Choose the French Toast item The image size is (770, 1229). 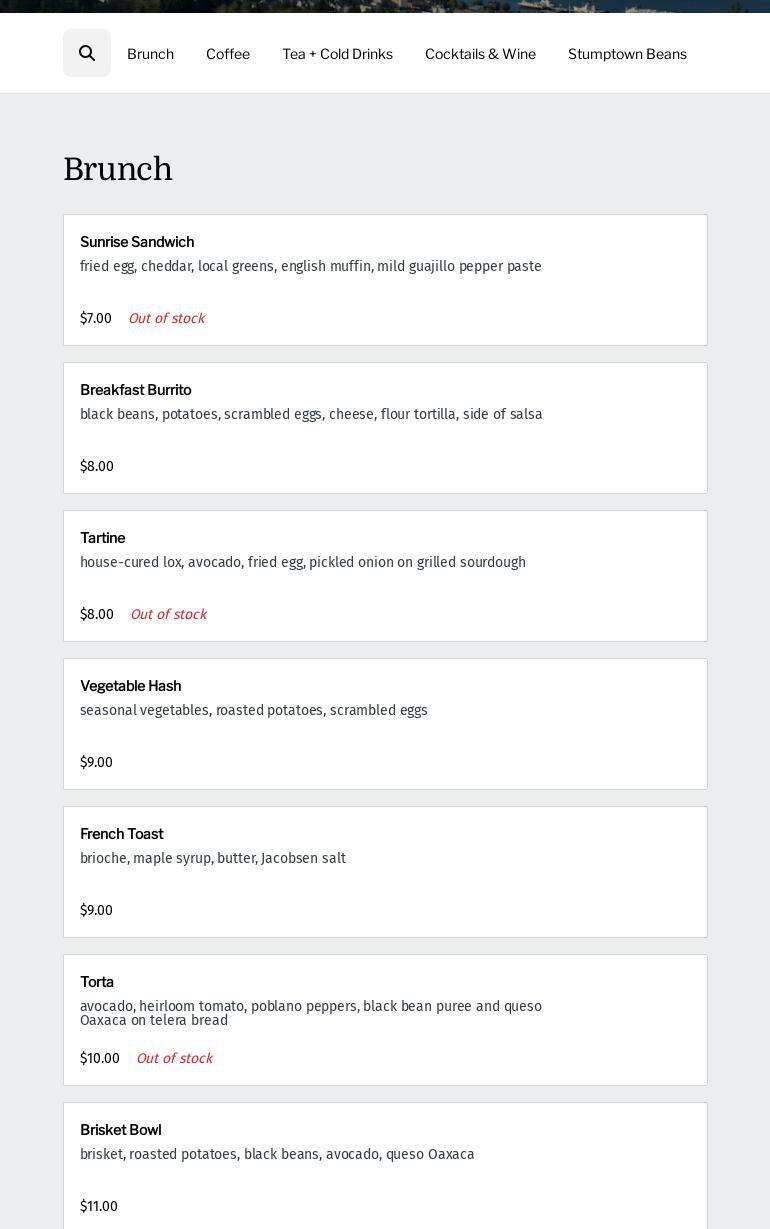(x=122, y=834)
